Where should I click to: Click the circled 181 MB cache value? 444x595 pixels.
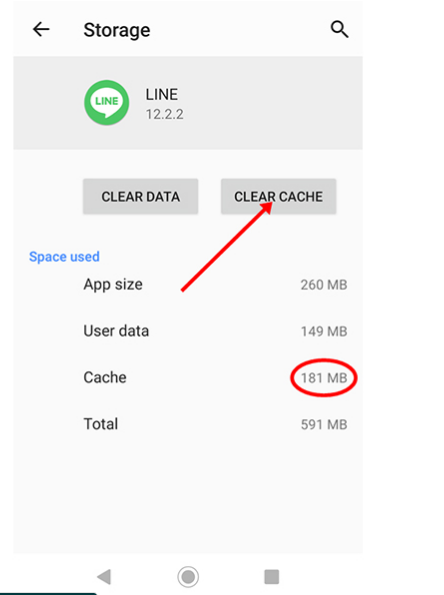pyautogui.click(x=324, y=378)
